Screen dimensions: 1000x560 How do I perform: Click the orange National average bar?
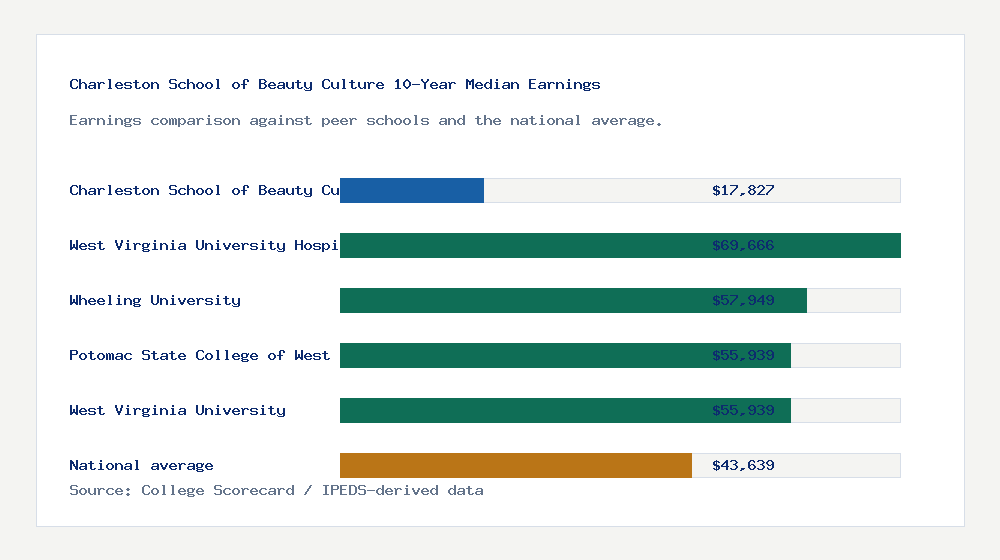click(516, 466)
